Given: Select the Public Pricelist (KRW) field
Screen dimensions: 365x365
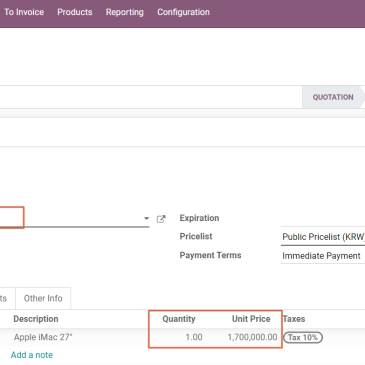Looking at the screenshot, I should tap(323, 237).
